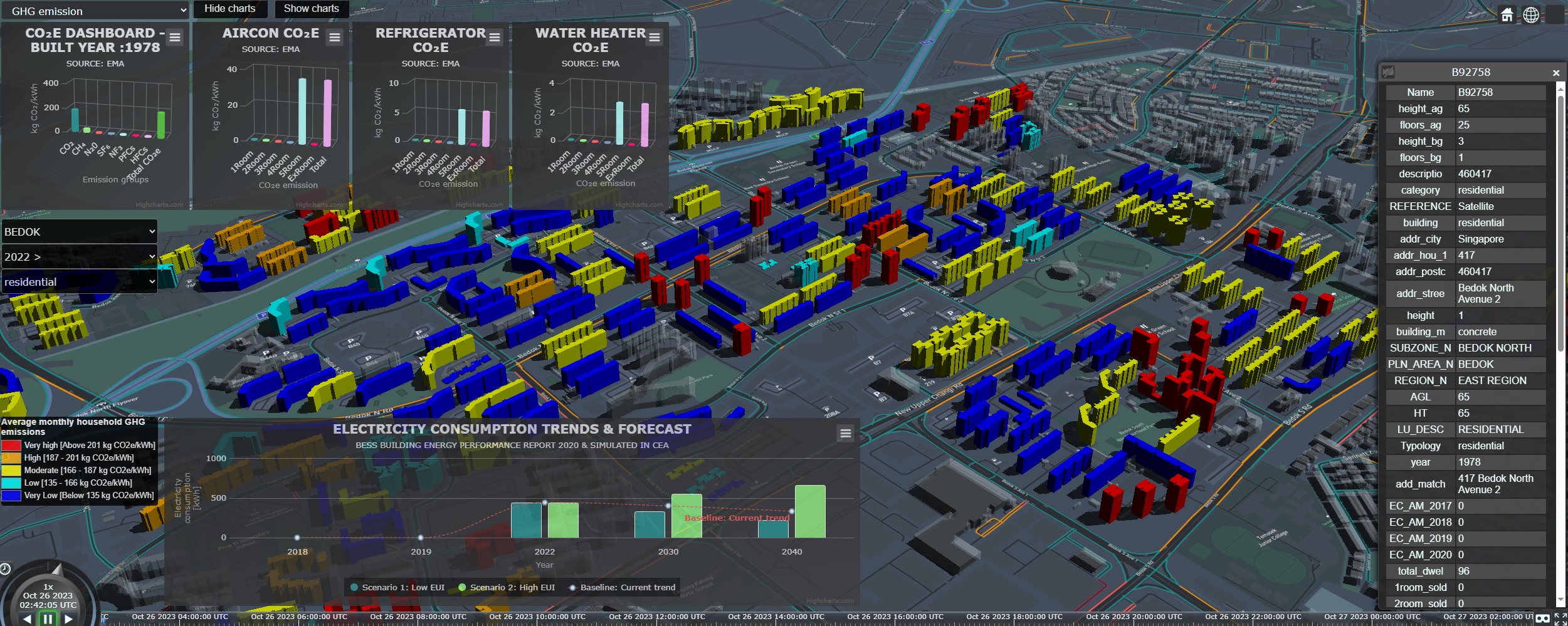Click the red Very high legend swatch

[x=11, y=445]
